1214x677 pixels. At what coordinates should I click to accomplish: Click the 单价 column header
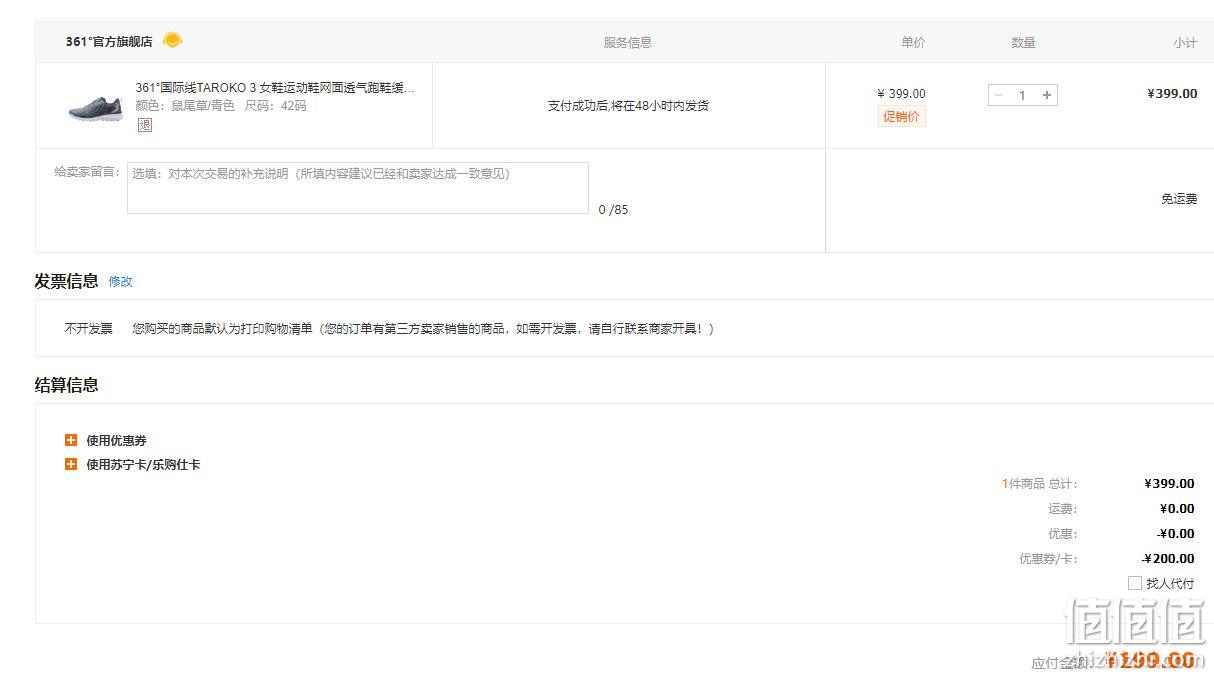[913, 42]
